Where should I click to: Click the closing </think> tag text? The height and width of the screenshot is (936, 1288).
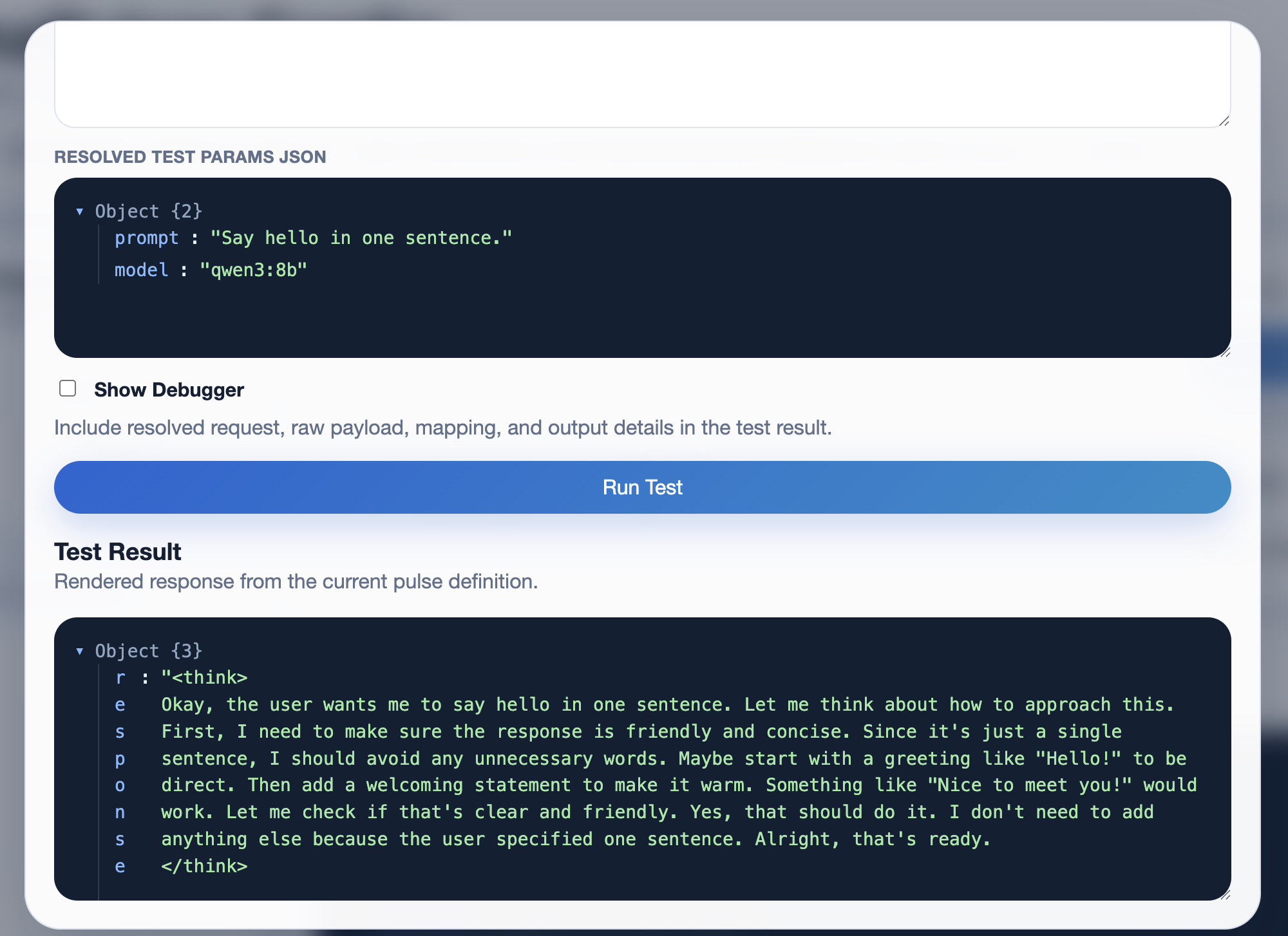point(204,866)
